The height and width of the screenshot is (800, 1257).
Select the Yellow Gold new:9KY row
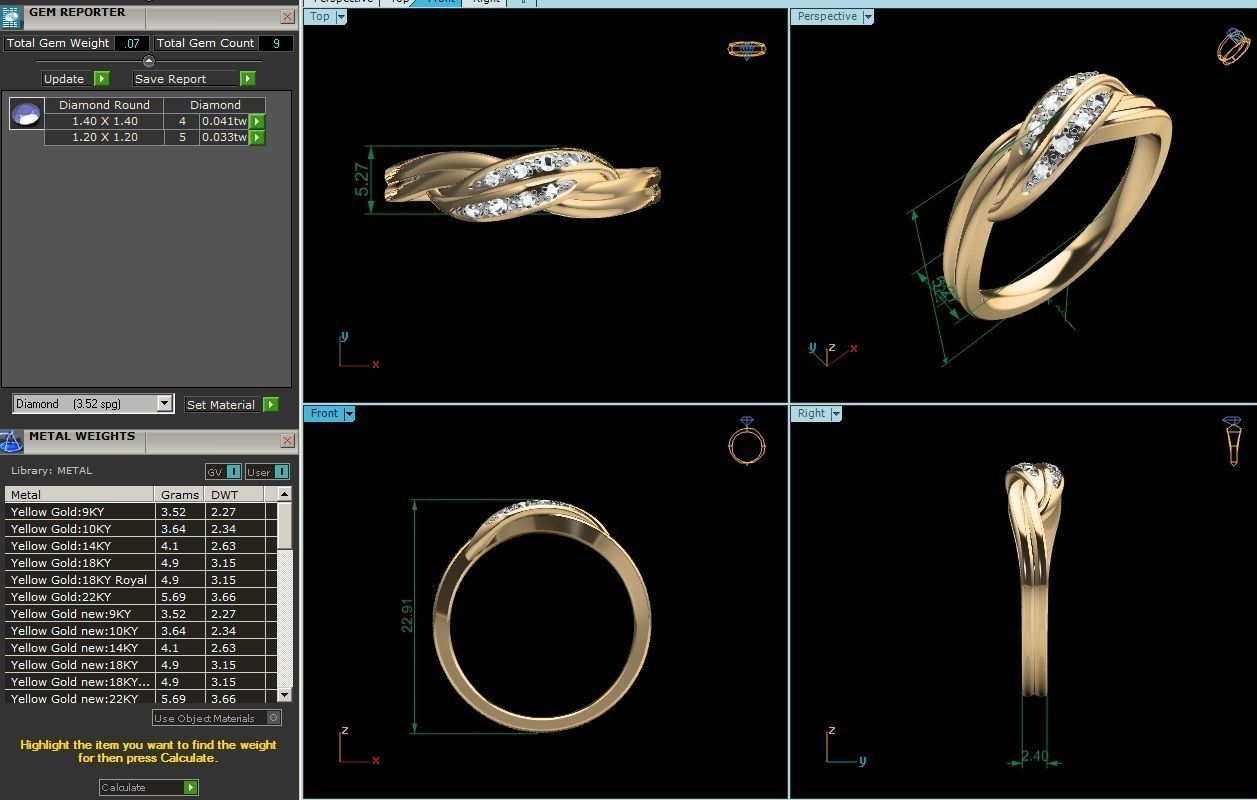pyautogui.click(x=141, y=614)
